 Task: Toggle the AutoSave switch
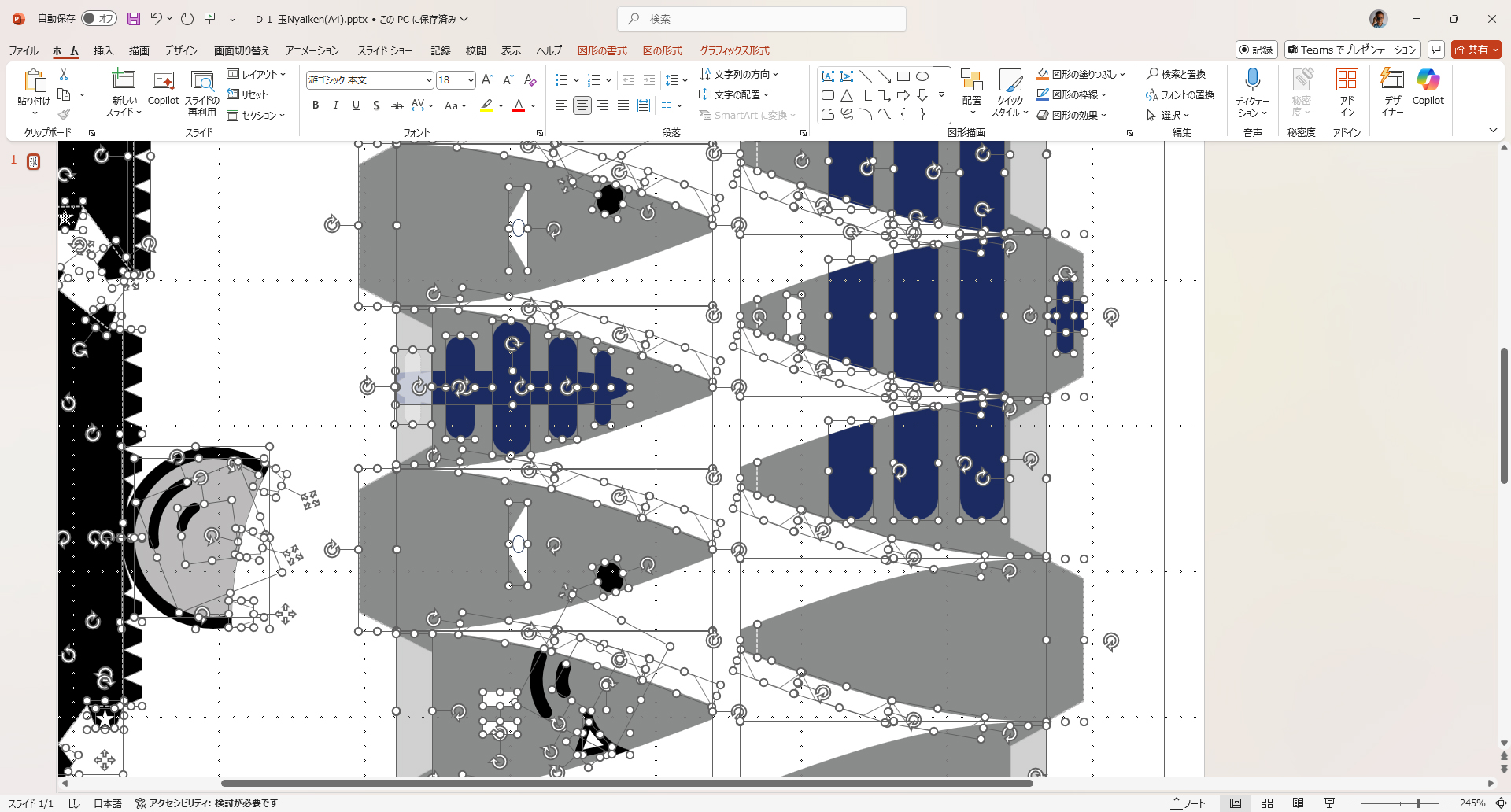tap(98, 19)
